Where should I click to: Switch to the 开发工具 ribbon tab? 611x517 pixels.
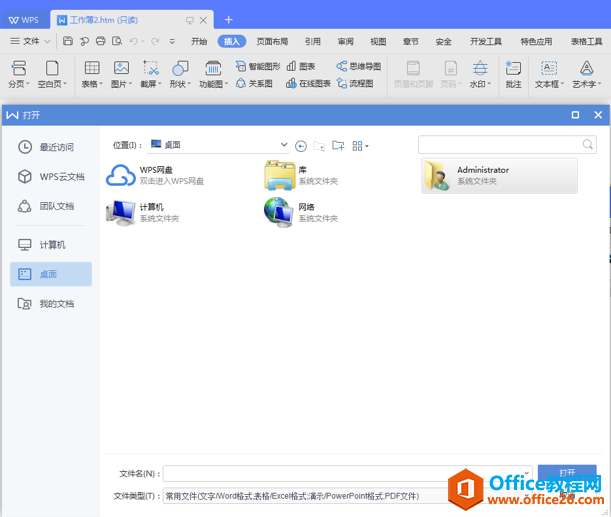click(486, 41)
